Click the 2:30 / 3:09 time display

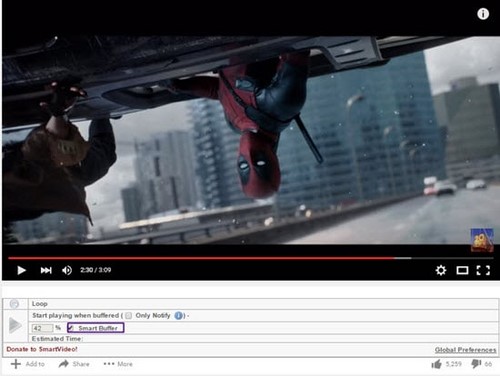[96, 270]
